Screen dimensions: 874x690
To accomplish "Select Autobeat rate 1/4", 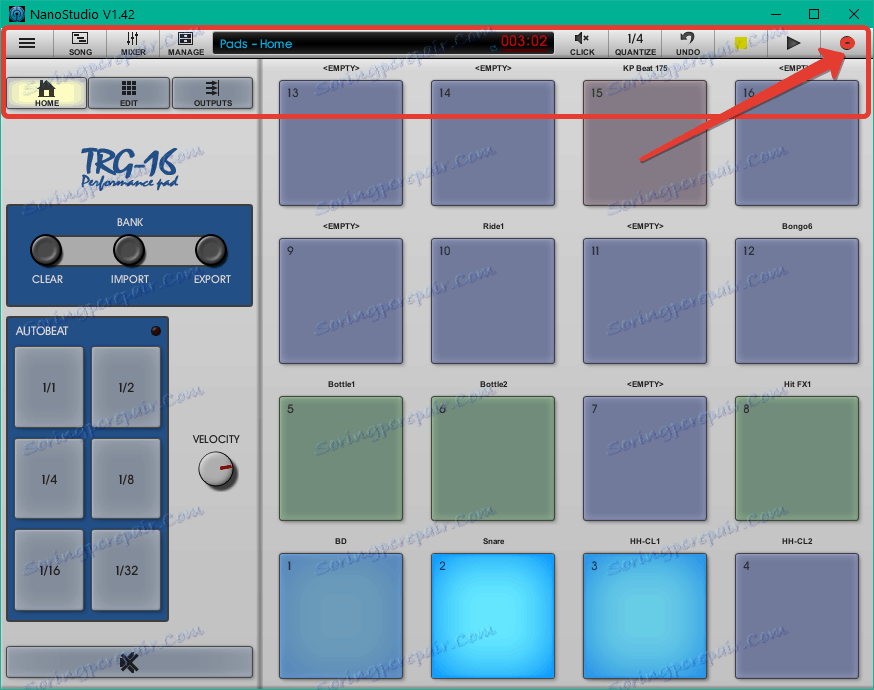I will (49, 479).
